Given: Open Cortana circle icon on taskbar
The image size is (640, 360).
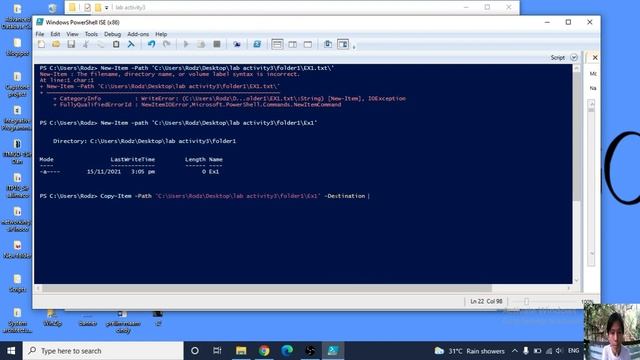Looking at the screenshot, I should click(195, 351).
